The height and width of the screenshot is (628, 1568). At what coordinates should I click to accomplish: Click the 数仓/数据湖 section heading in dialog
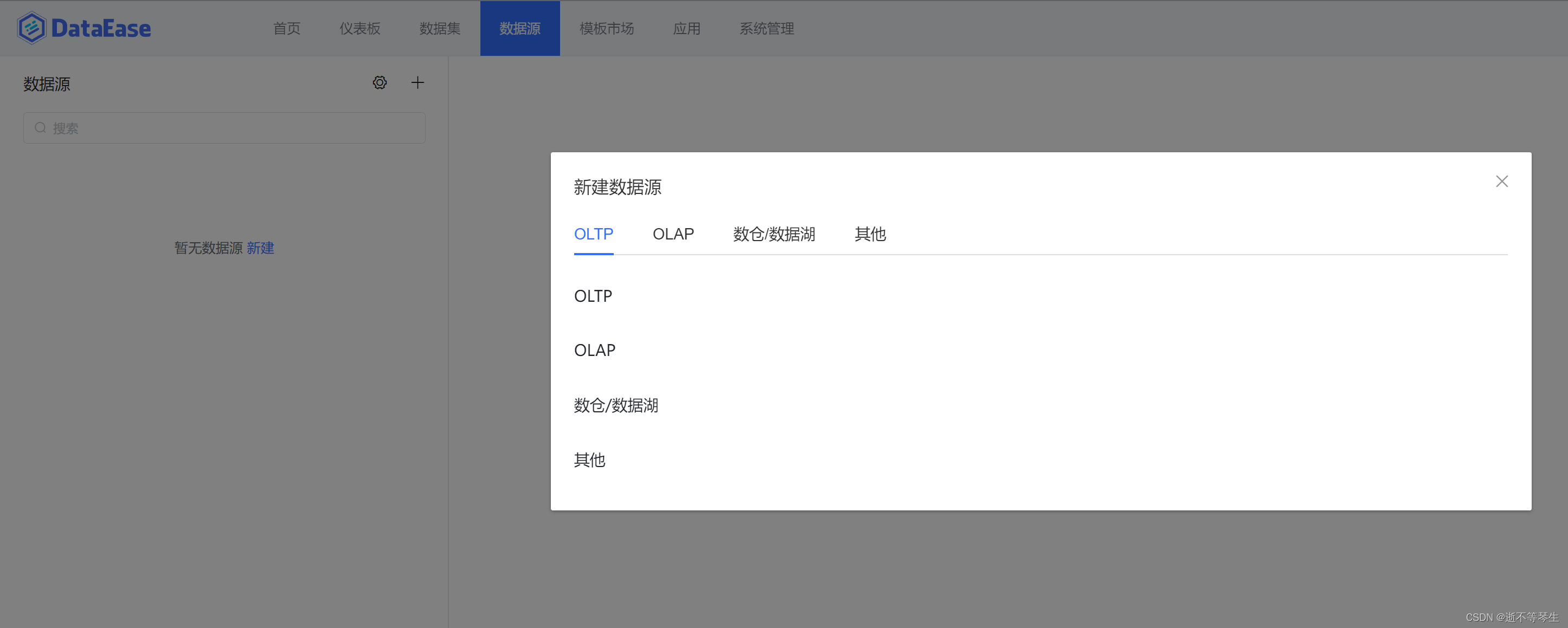pyautogui.click(x=616, y=405)
